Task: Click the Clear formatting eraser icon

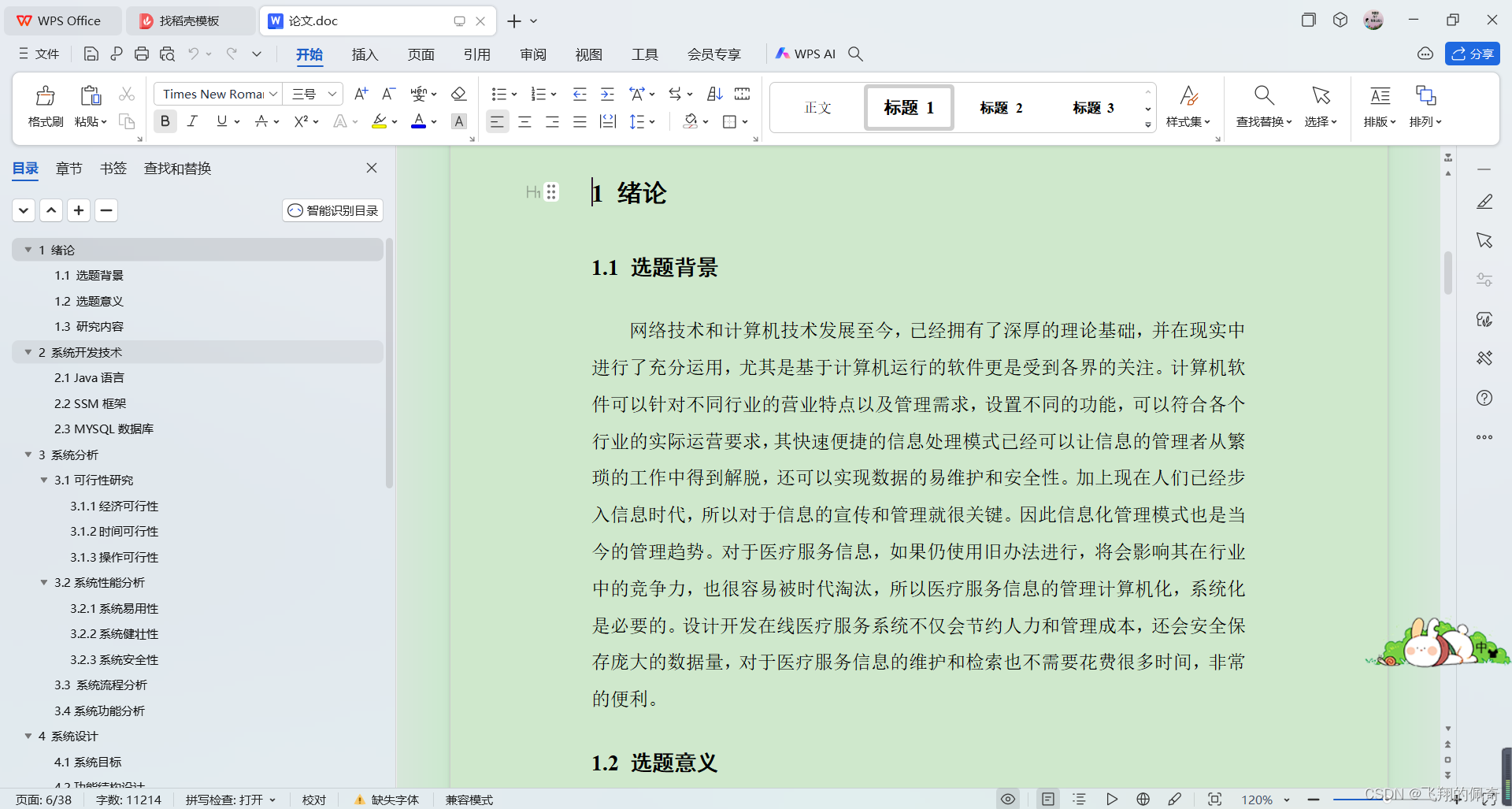Action: pyautogui.click(x=458, y=94)
